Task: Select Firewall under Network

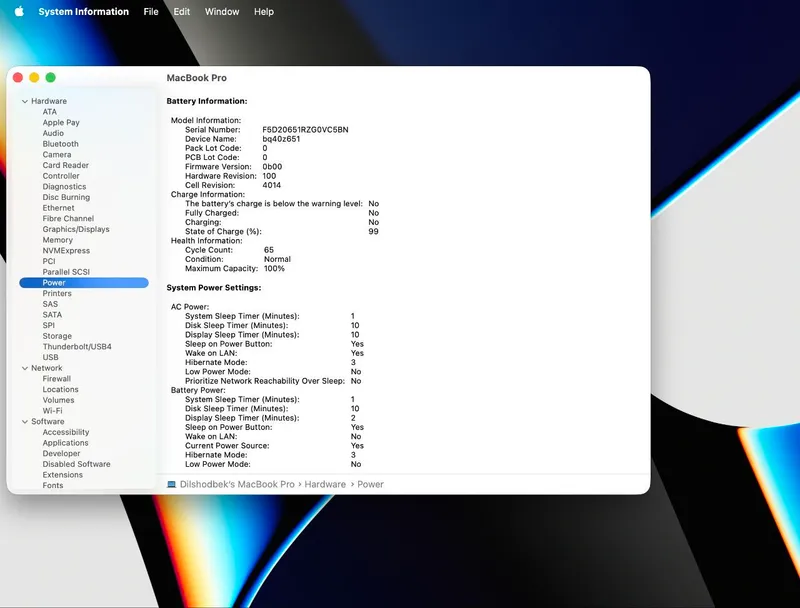Action: click(57, 378)
